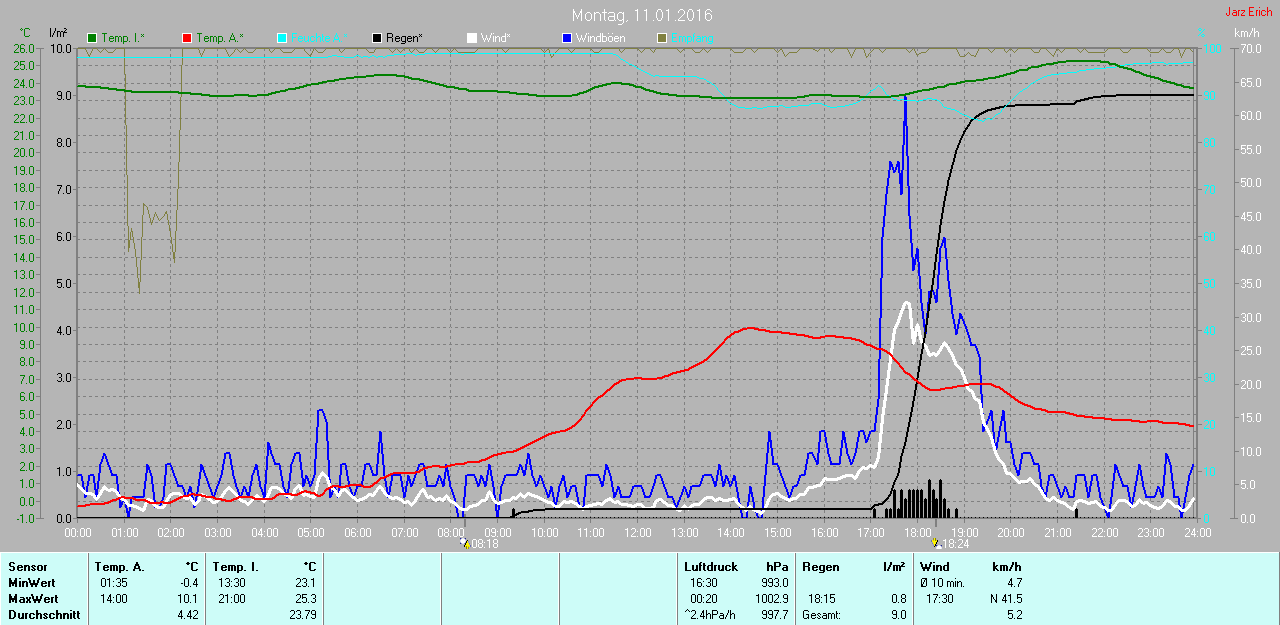Click the pressure maximum '1002.9'
This screenshot has width=1280, height=625.
pyautogui.click(x=772, y=599)
